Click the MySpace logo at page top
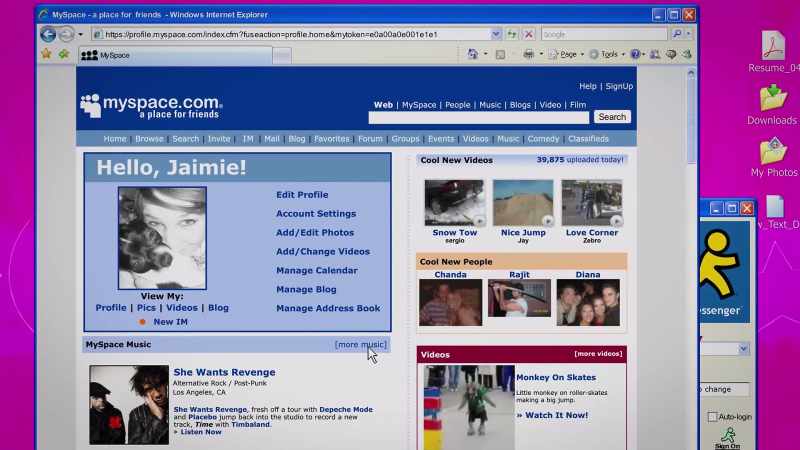Image resolution: width=800 pixels, height=450 pixels. [151, 106]
